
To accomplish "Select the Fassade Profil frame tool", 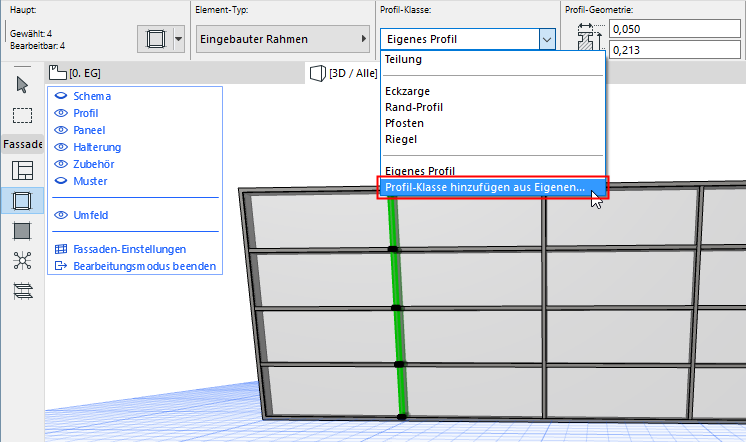I will pyautogui.click(x=22, y=200).
